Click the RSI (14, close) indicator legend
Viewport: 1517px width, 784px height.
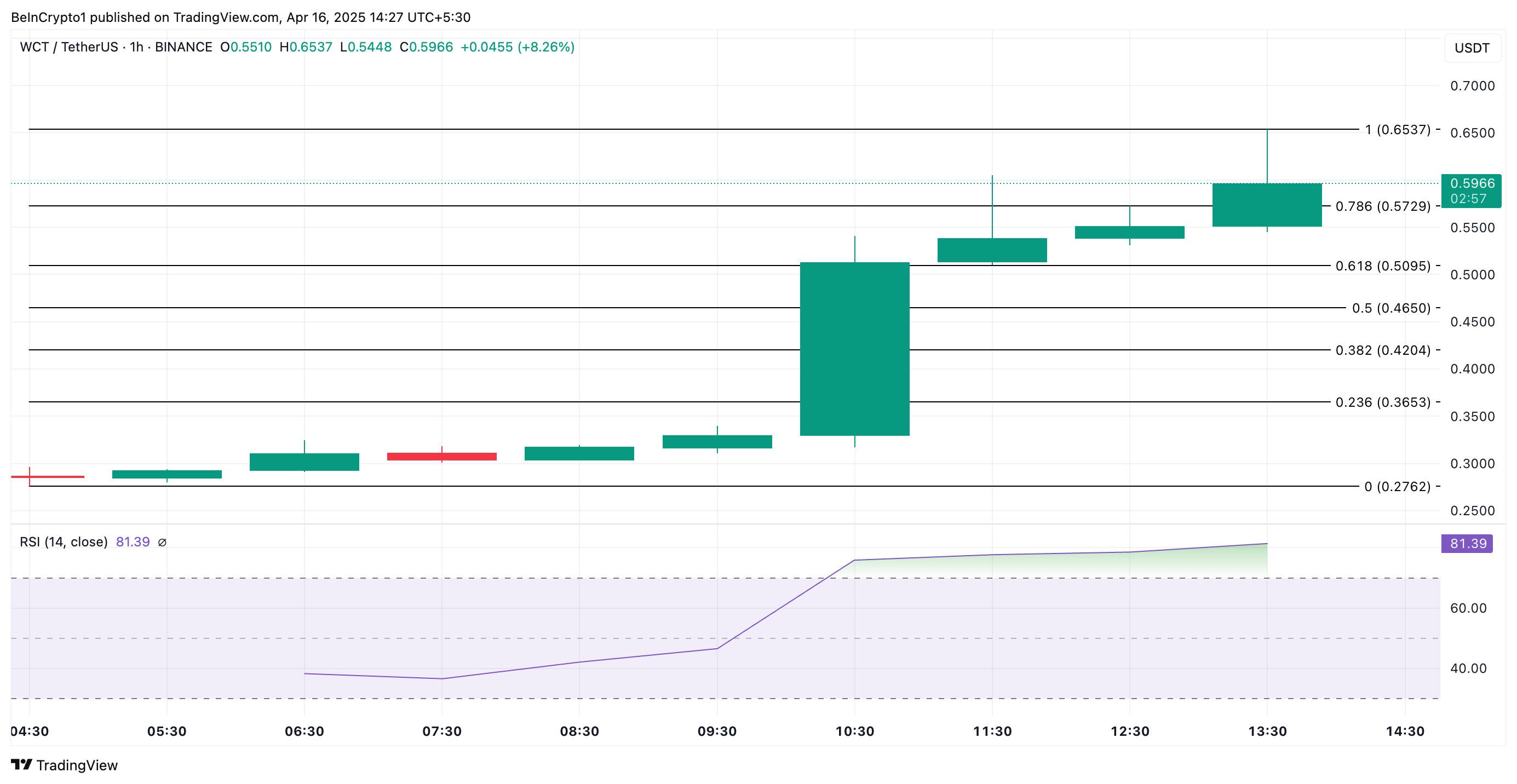coord(64,542)
